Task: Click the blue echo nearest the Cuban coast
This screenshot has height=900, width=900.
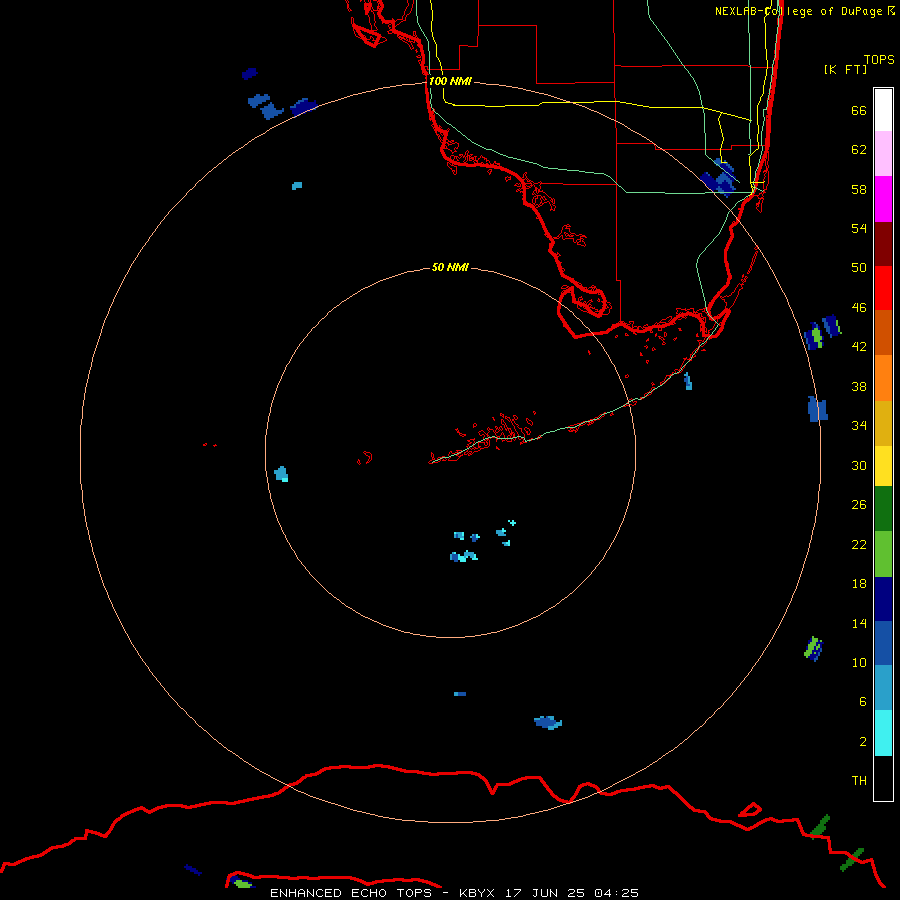Action: 548,722
